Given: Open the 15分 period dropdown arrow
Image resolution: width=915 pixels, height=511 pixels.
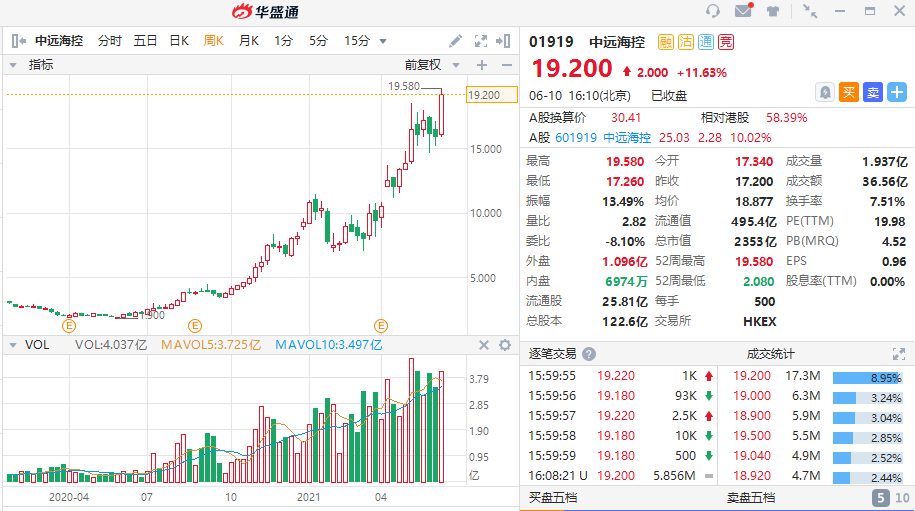Looking at the screenshot, I should 383,41.
